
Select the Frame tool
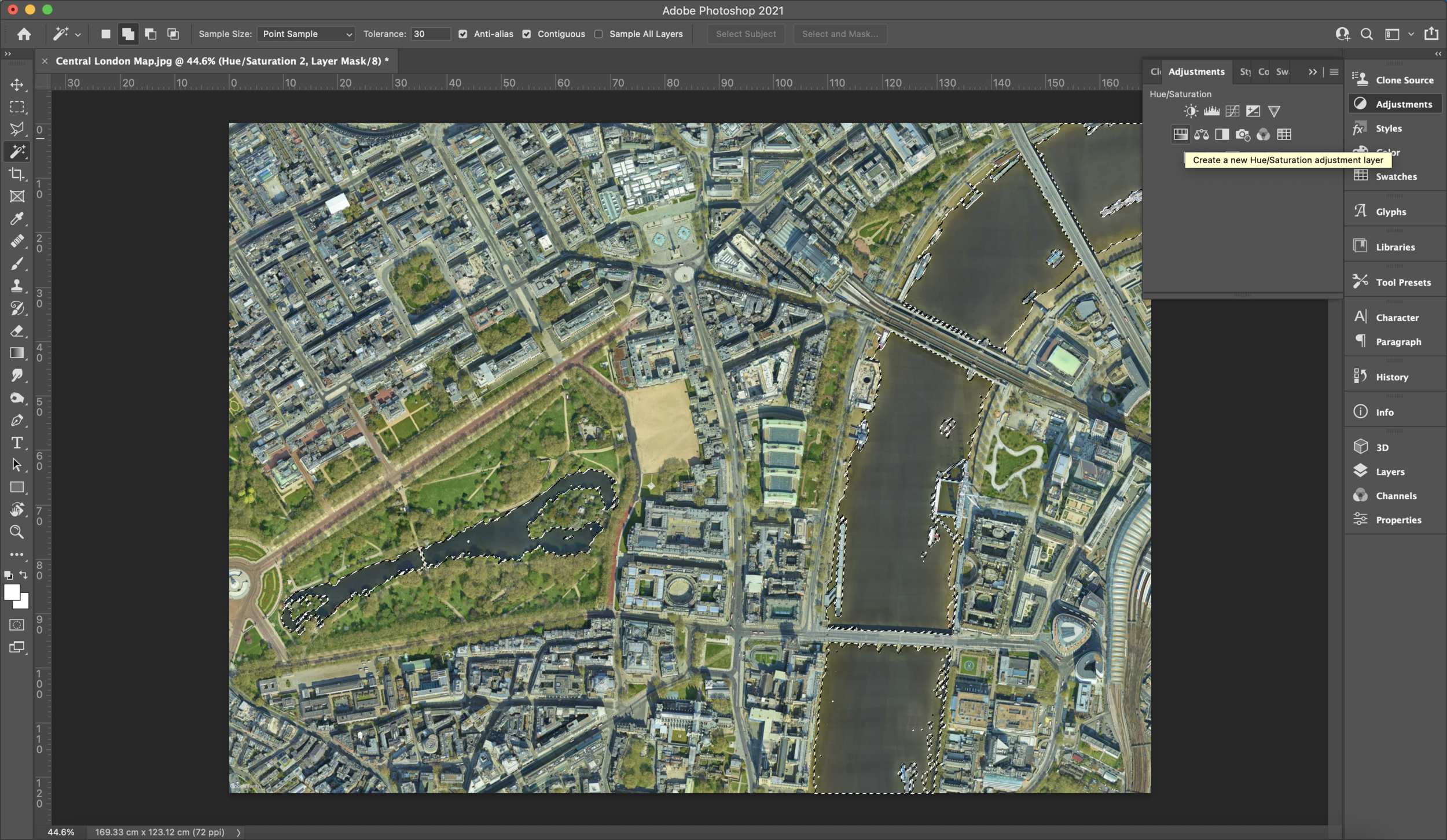pos(17,196)
